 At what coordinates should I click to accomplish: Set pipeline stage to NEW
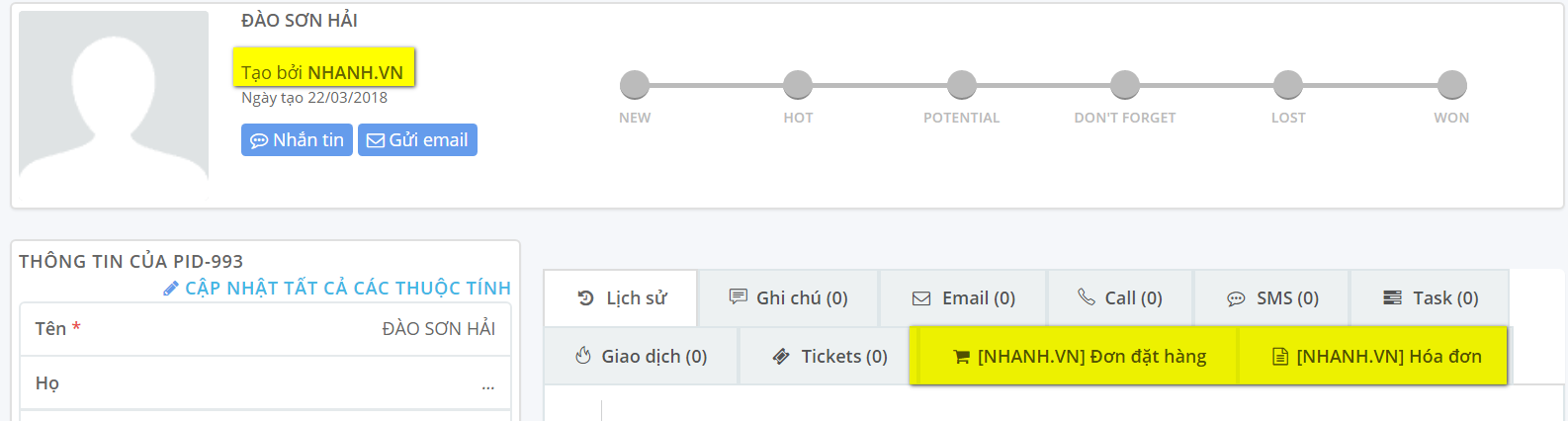point(635,85)
